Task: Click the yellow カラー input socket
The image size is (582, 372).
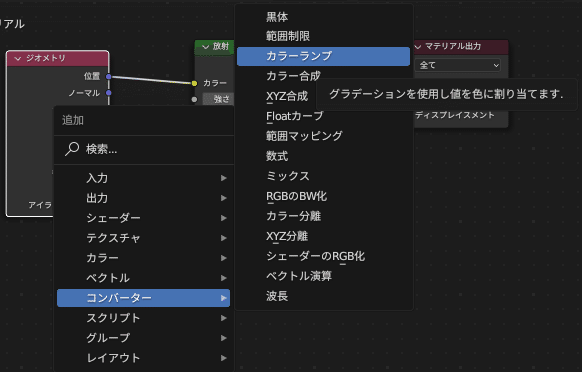Action: [x=194, y=83]
